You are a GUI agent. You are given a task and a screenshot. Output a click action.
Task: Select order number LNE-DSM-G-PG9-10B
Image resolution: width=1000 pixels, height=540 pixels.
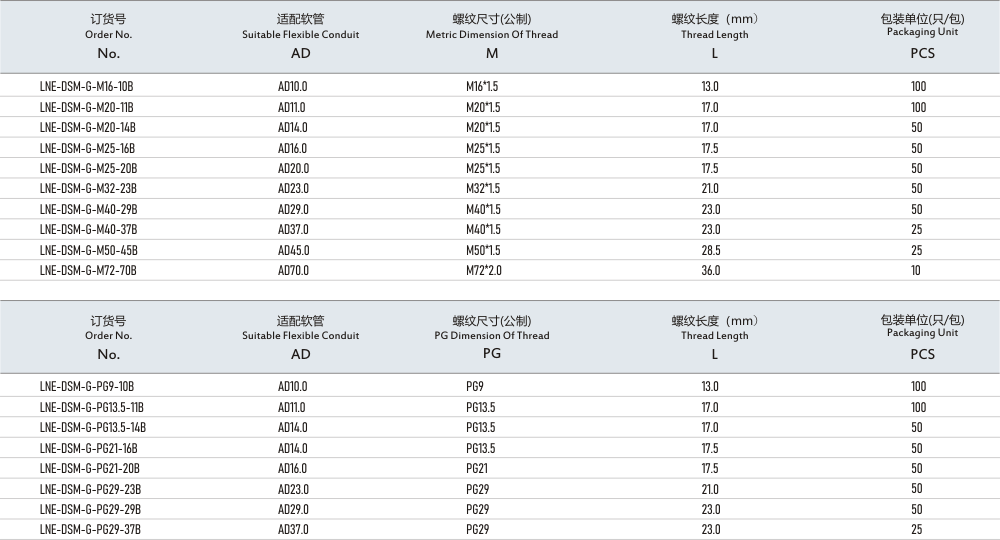(x=86, y=386)
